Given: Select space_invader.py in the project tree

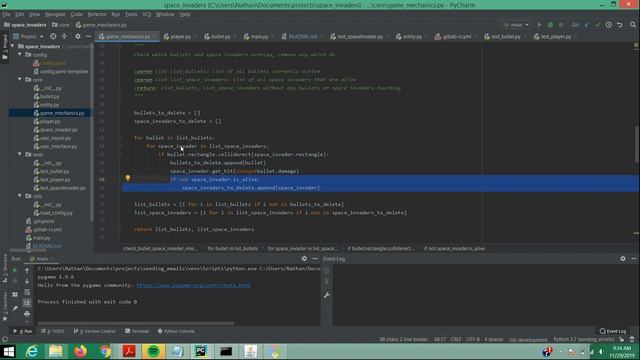Looking at the screenshot, I should (x=56, y=129).
